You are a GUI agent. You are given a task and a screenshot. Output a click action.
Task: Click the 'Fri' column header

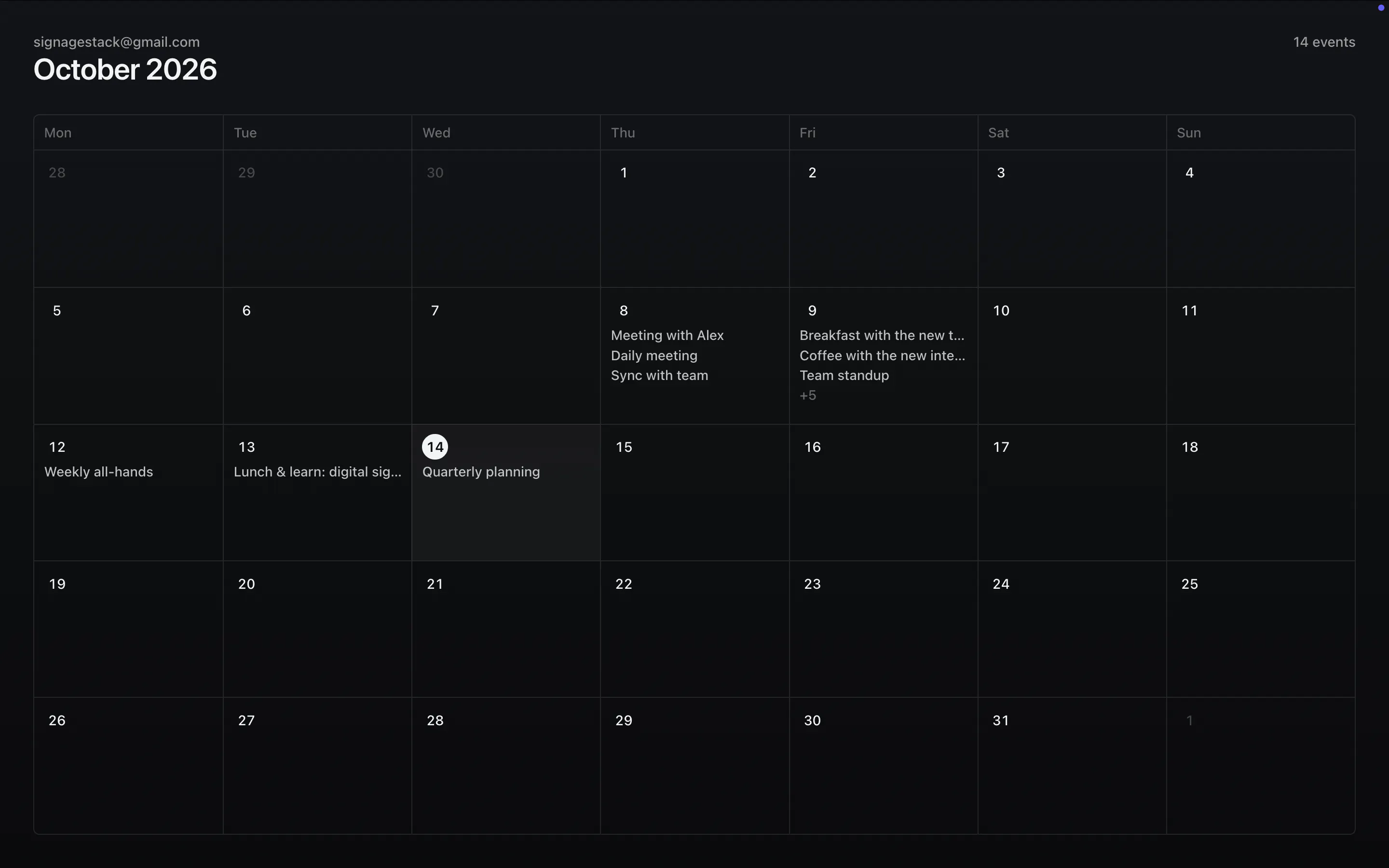tap(807, 133)
